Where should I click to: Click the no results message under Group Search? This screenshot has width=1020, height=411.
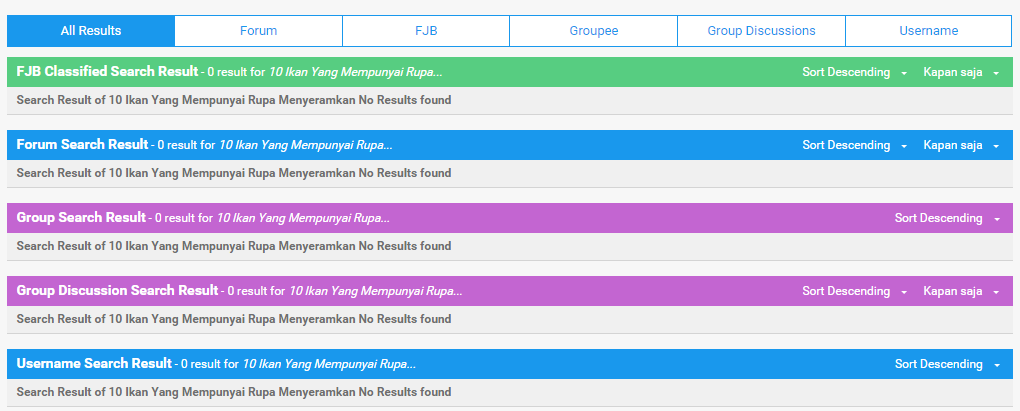click(x=234, y=246)
